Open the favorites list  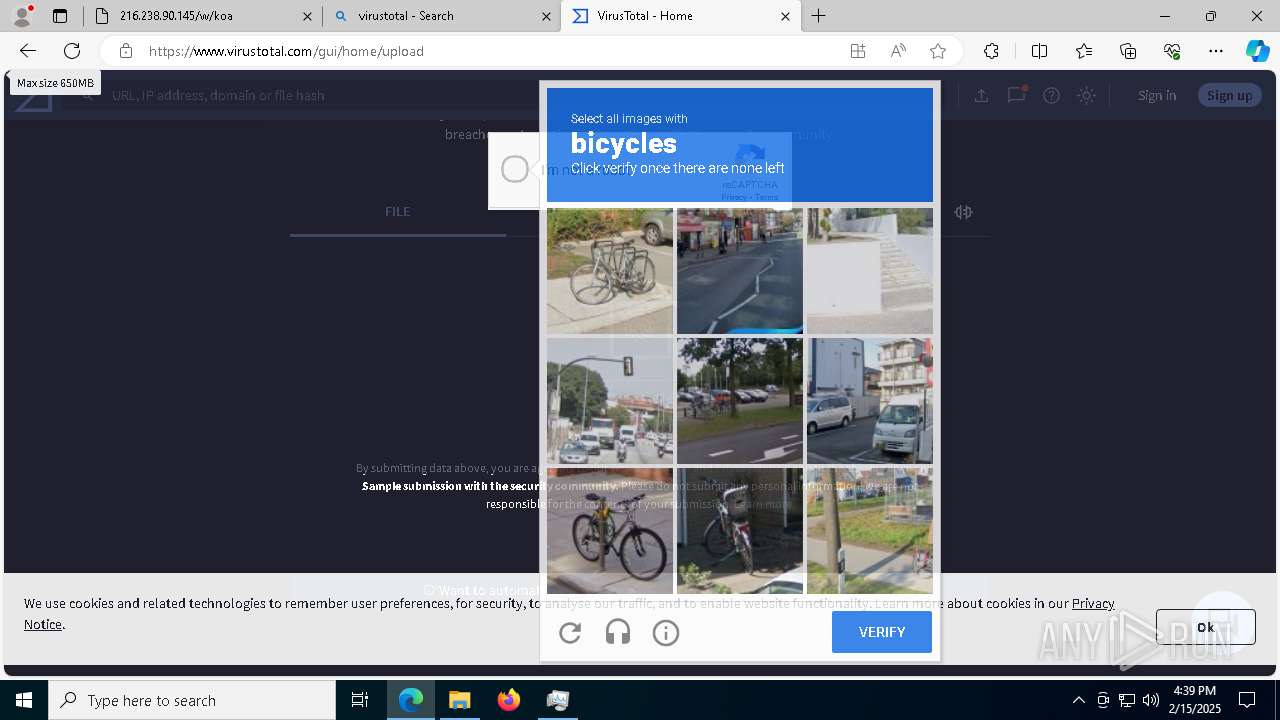click(x=1084, y=51)
